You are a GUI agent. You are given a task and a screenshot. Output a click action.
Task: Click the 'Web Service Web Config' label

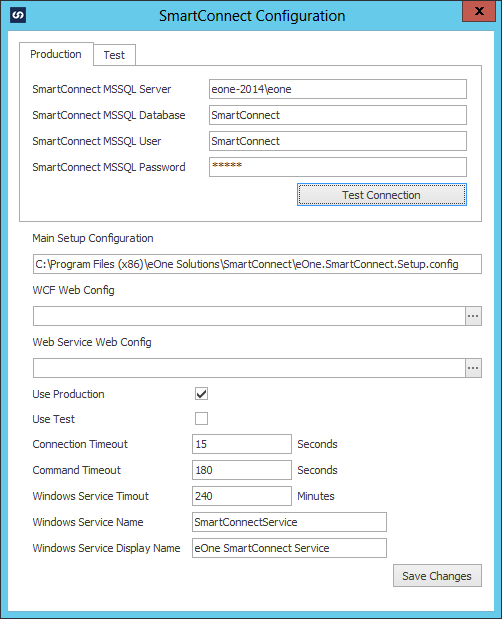pyautogui.click(x=92, y=342)
